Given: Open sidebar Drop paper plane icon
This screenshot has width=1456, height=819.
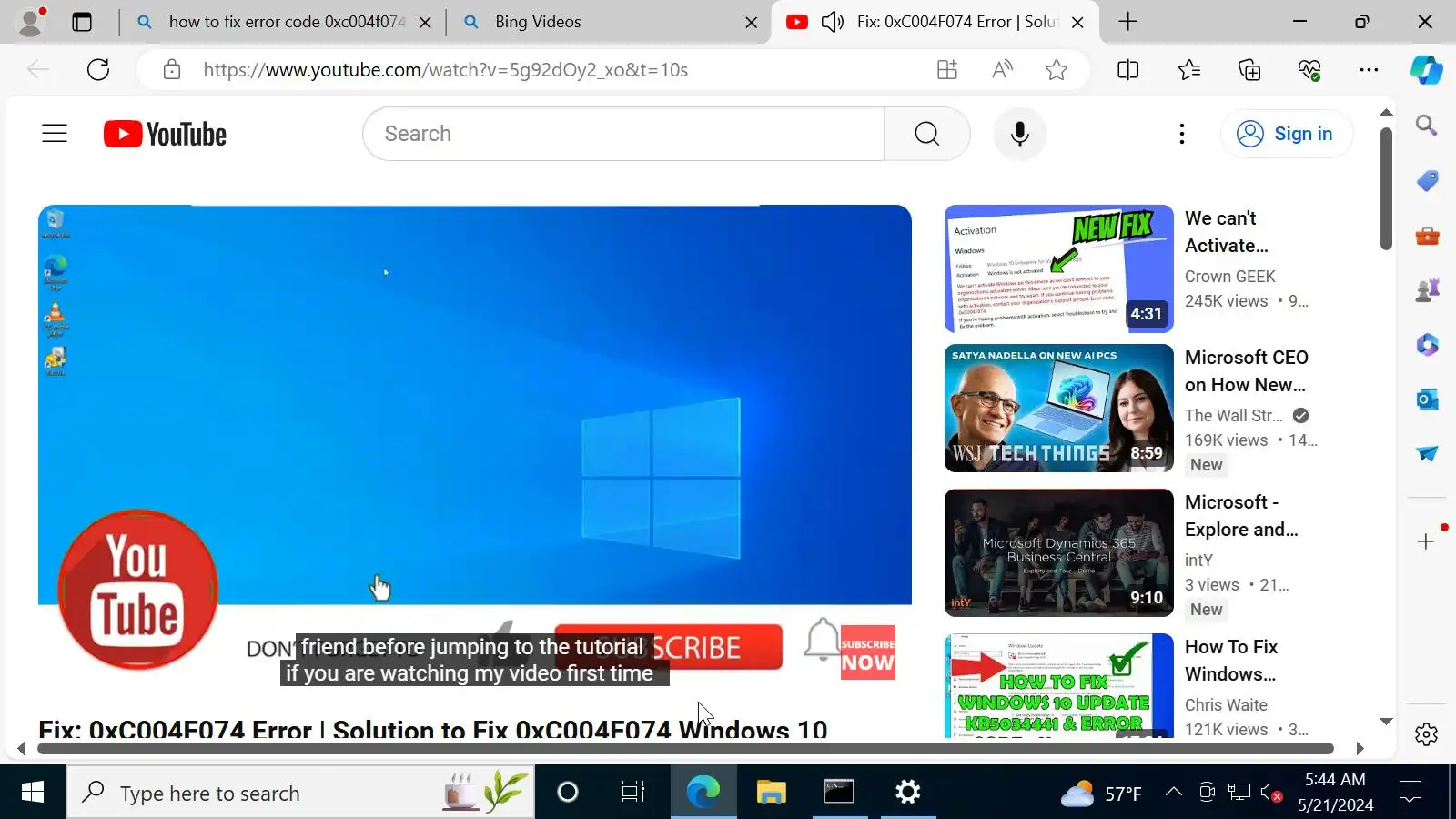Looking at the screenshot, I should [1426, 453].
